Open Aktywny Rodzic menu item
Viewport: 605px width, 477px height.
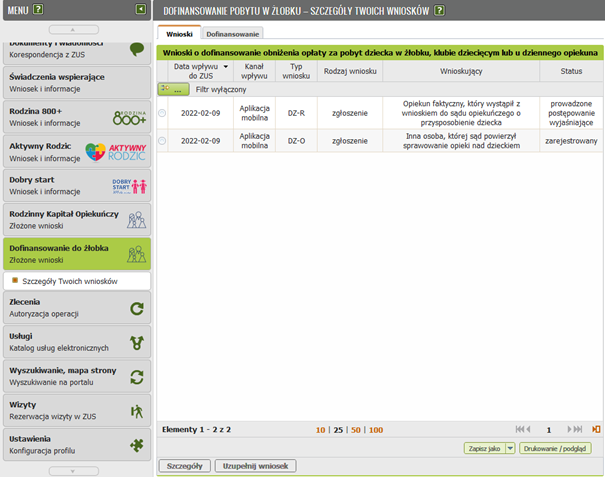tap(77, 151)
